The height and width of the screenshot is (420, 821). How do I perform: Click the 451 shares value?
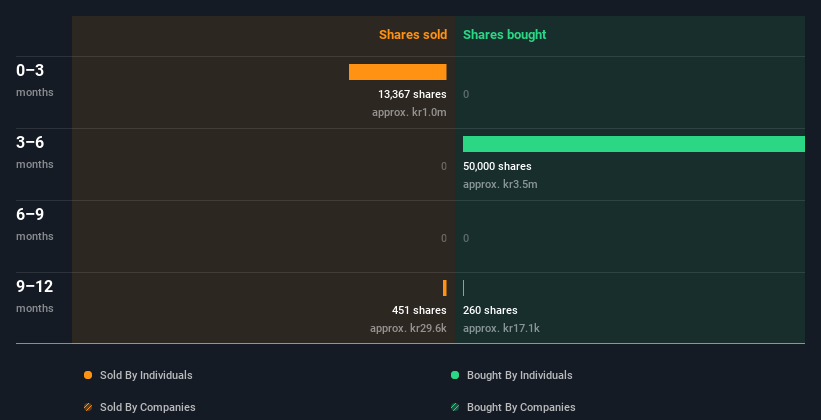[x=419, y=311]
